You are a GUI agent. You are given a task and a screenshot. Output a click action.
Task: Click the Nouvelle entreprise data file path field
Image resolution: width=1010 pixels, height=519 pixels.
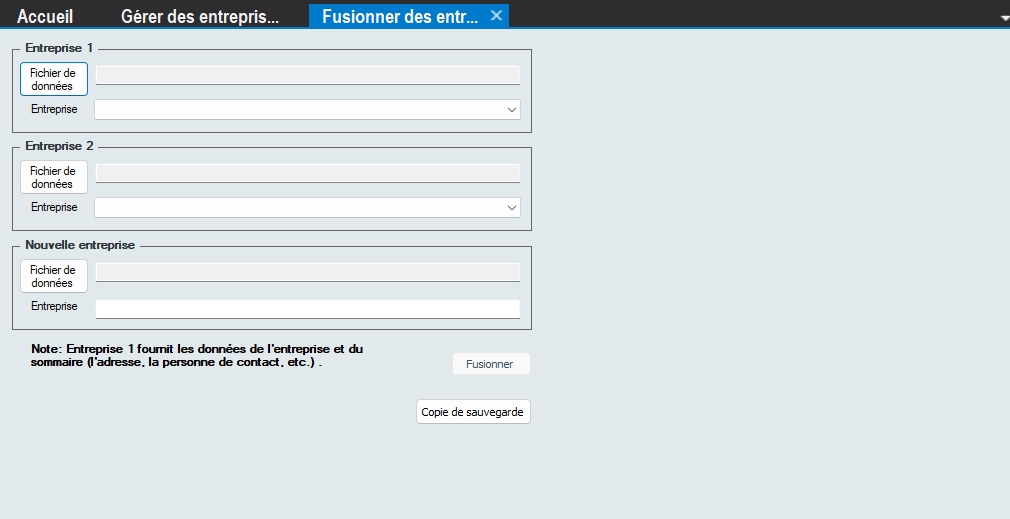pos(307,272)
